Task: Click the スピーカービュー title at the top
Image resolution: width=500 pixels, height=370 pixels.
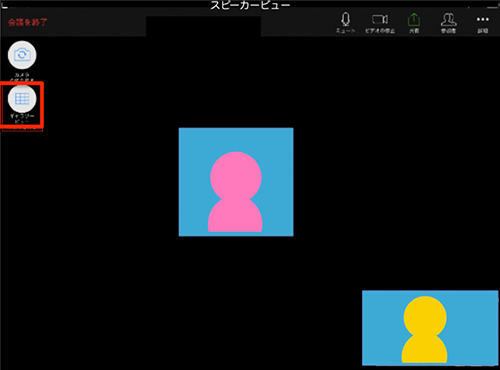Action: click(x=250, y=5)
